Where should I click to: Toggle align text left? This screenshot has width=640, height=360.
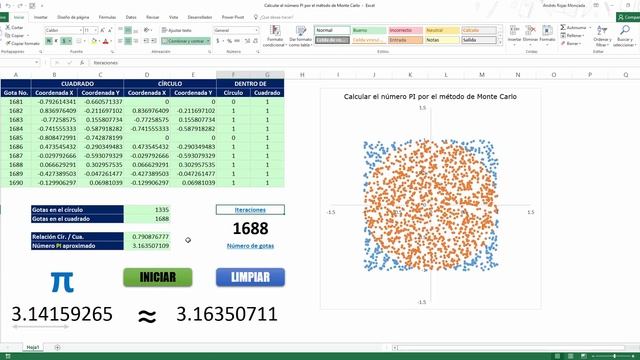[120, 41]
